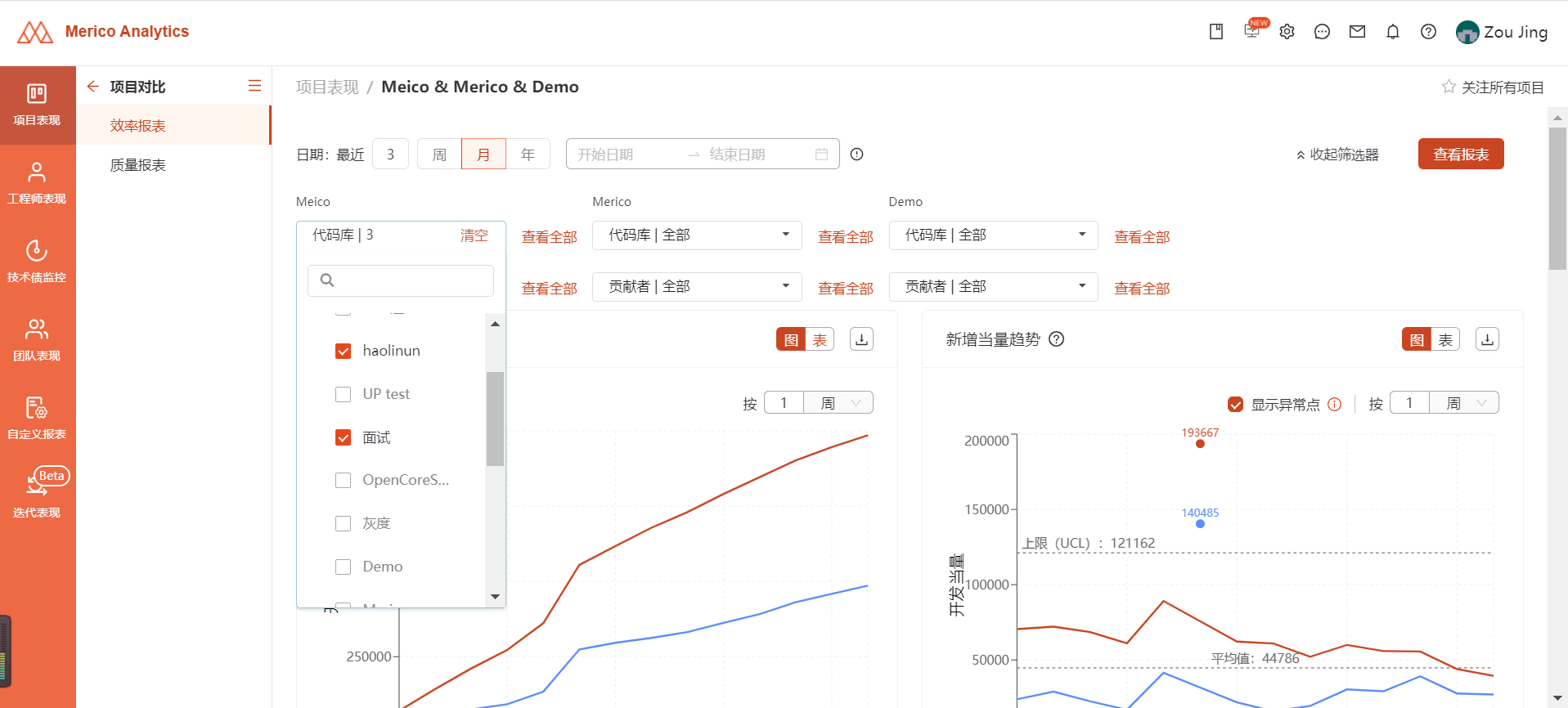Click the Merico Analytics logo
Viewport: 1568px width, 708px height.
click(103, 32)
